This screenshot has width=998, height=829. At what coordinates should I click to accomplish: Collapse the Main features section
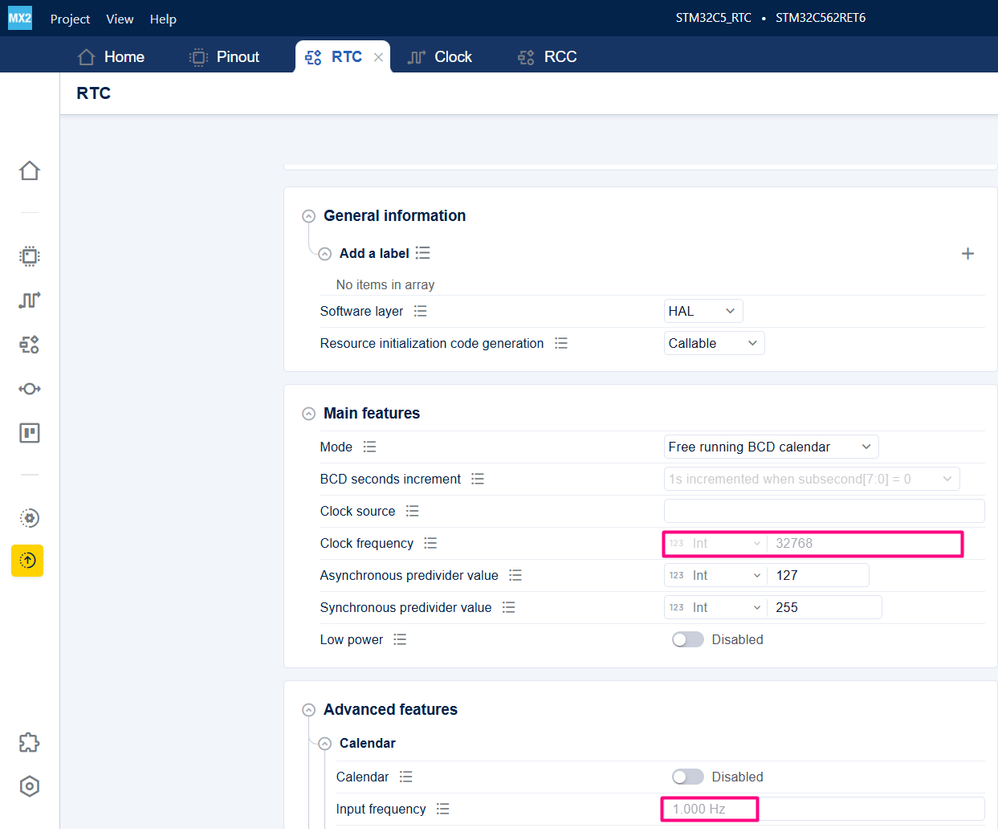tap(309, 414)
